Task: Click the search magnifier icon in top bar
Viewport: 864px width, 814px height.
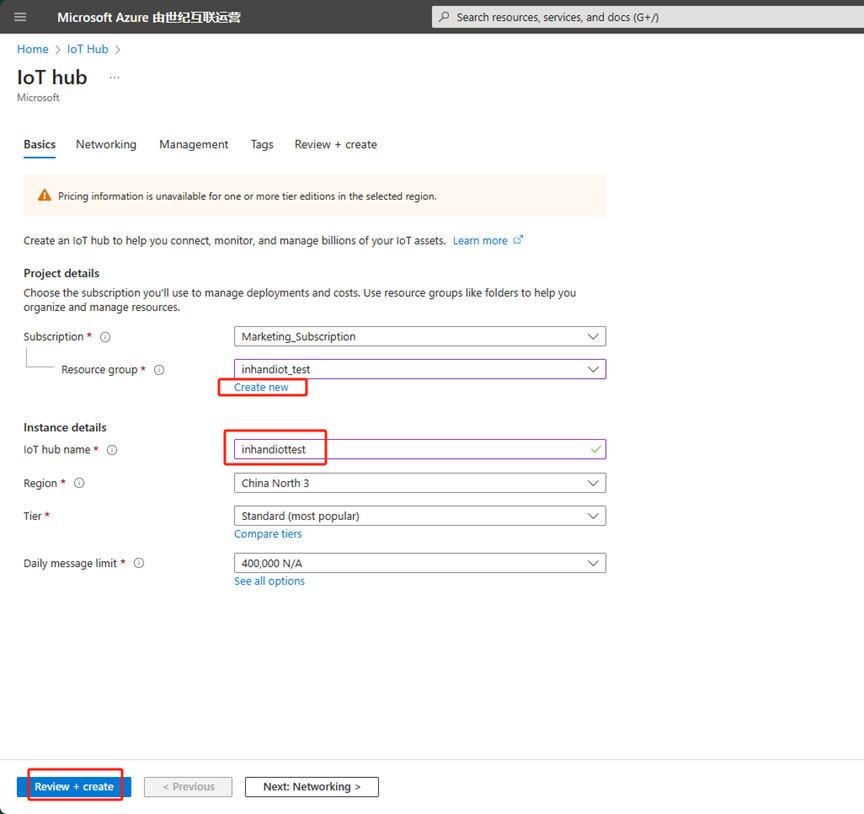Action: pos(444,17)
